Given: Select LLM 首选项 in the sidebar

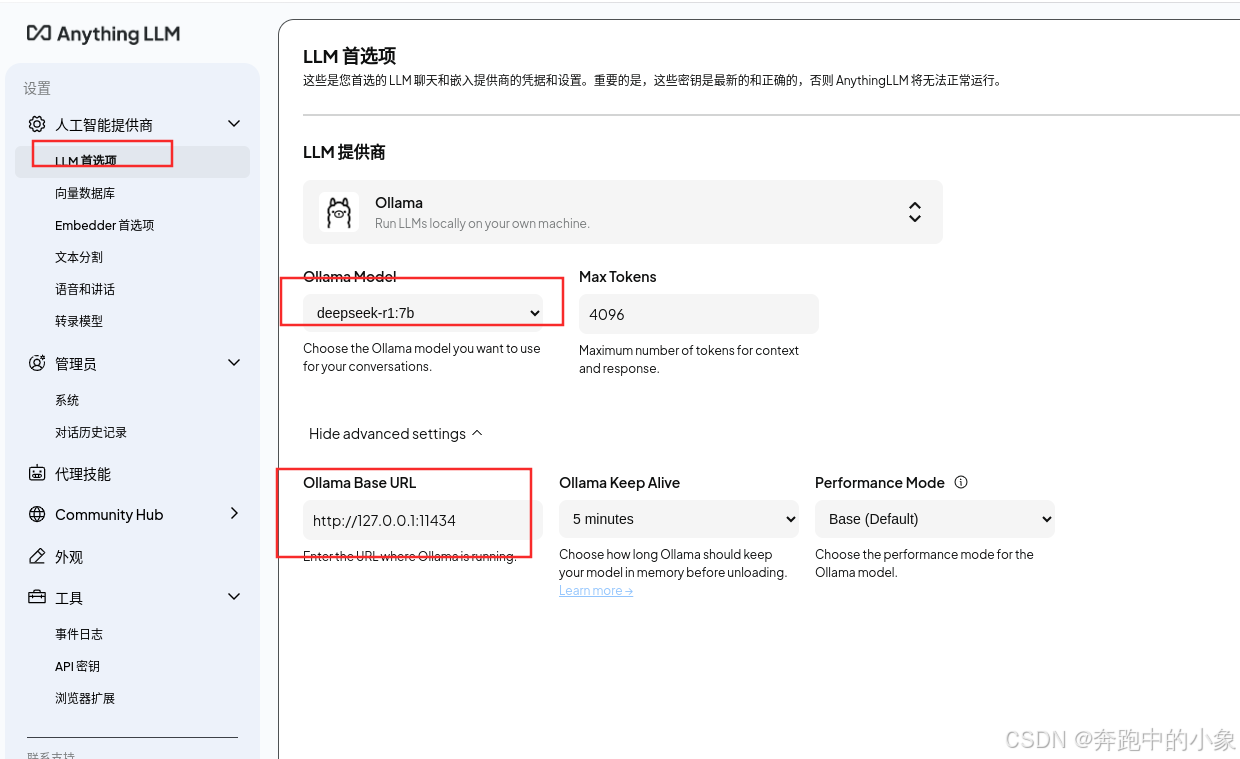Looking at the screenshot, I should [132, 161].
